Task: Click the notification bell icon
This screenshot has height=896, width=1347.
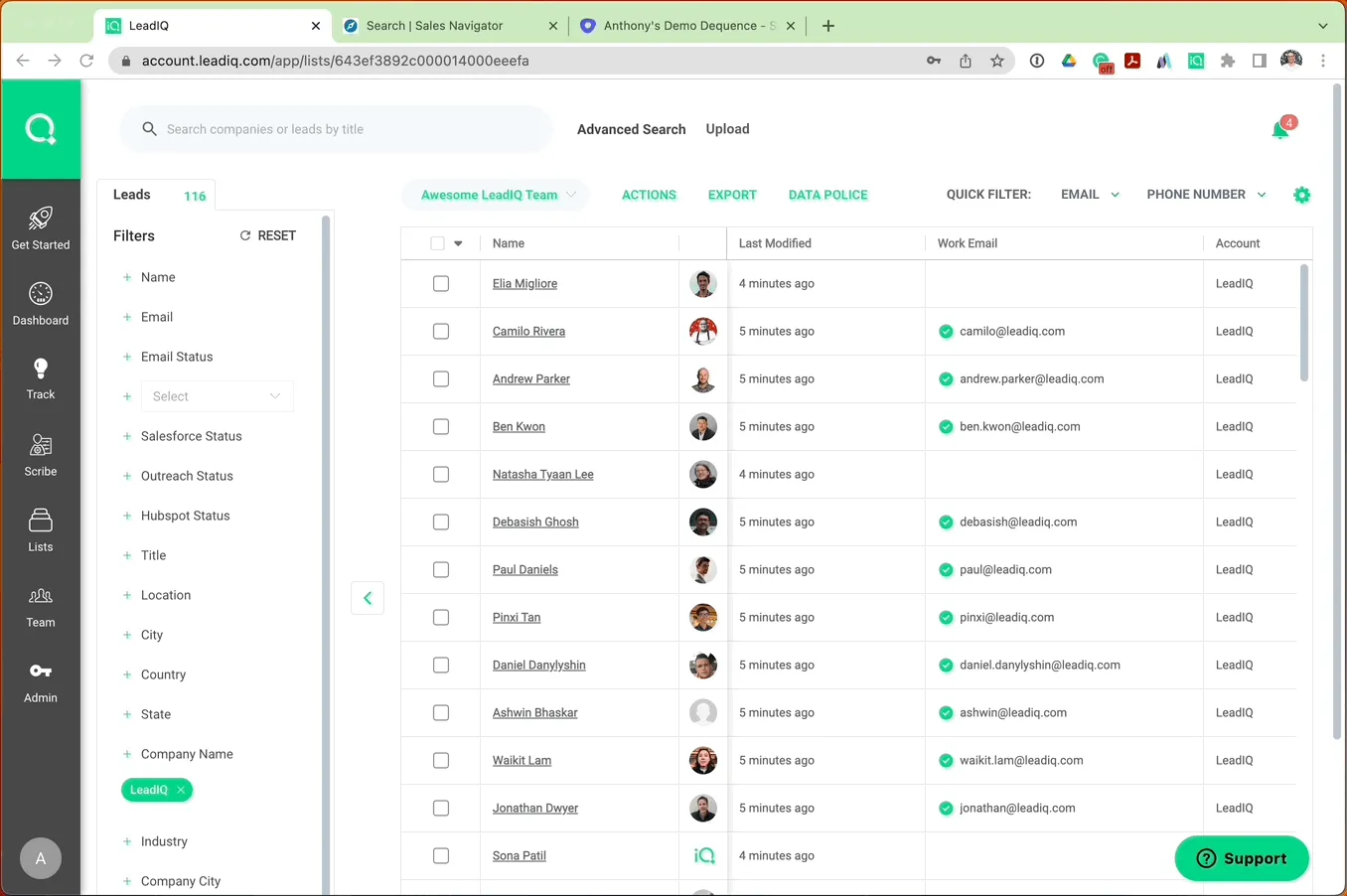Action: (x=1280, y=130)
